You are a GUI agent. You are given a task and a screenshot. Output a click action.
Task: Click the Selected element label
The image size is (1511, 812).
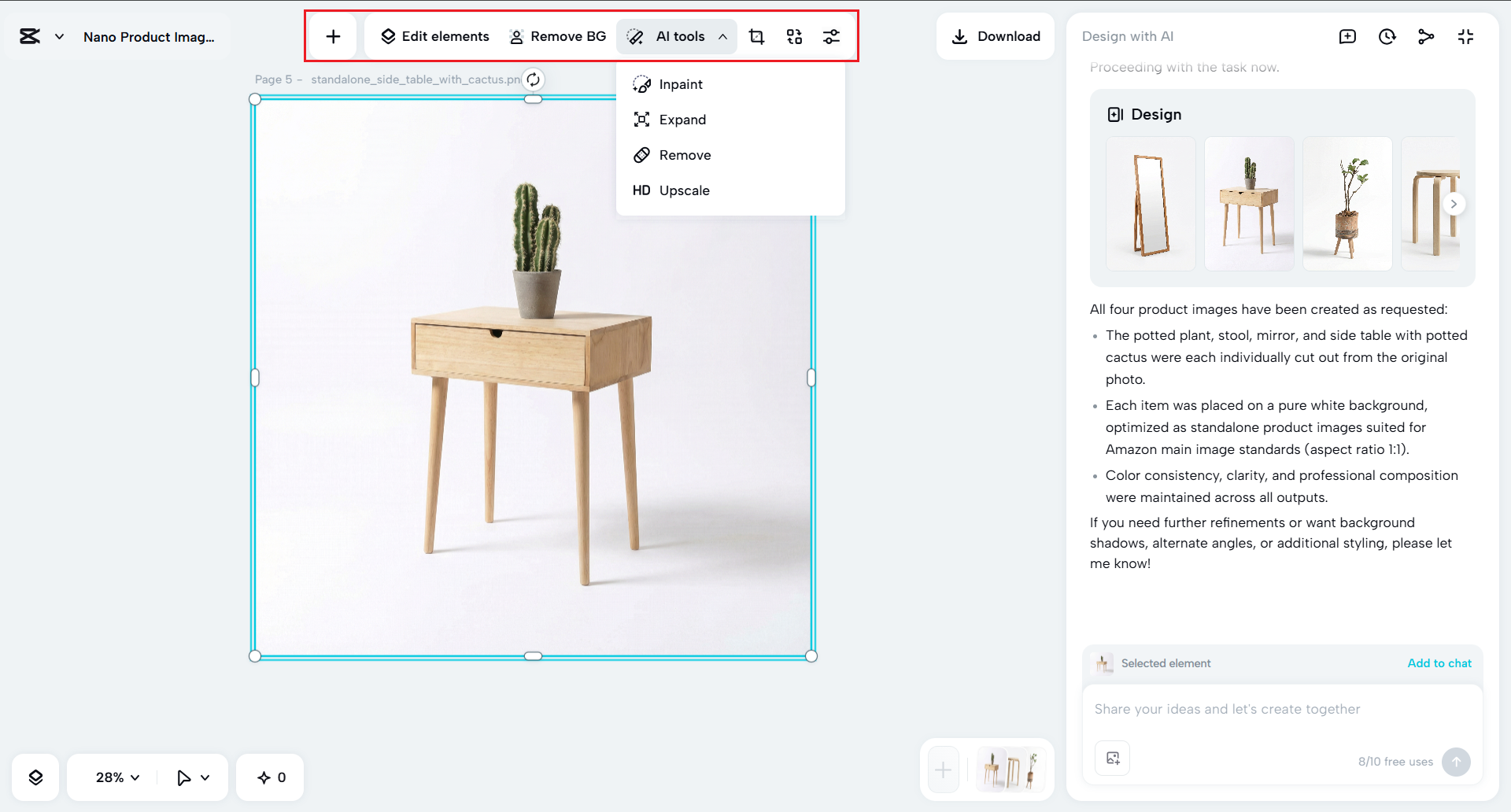pos(1166,663)
